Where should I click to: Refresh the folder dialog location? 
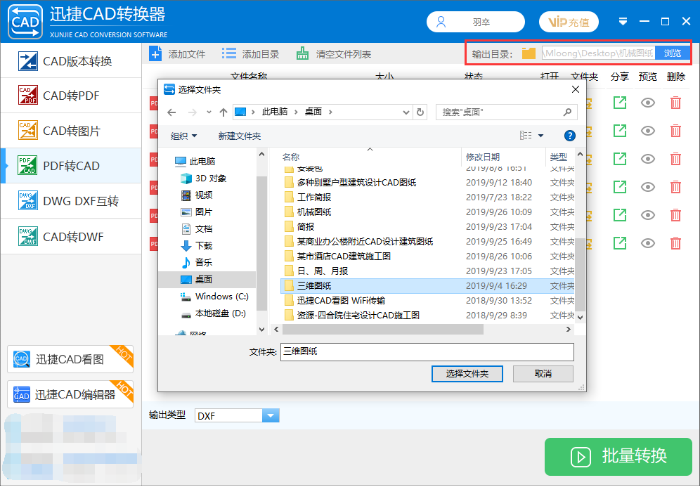tap(420, 112)
